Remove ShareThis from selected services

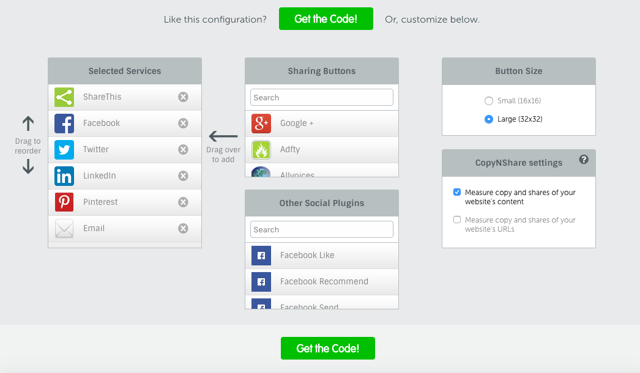pos(183,97)
